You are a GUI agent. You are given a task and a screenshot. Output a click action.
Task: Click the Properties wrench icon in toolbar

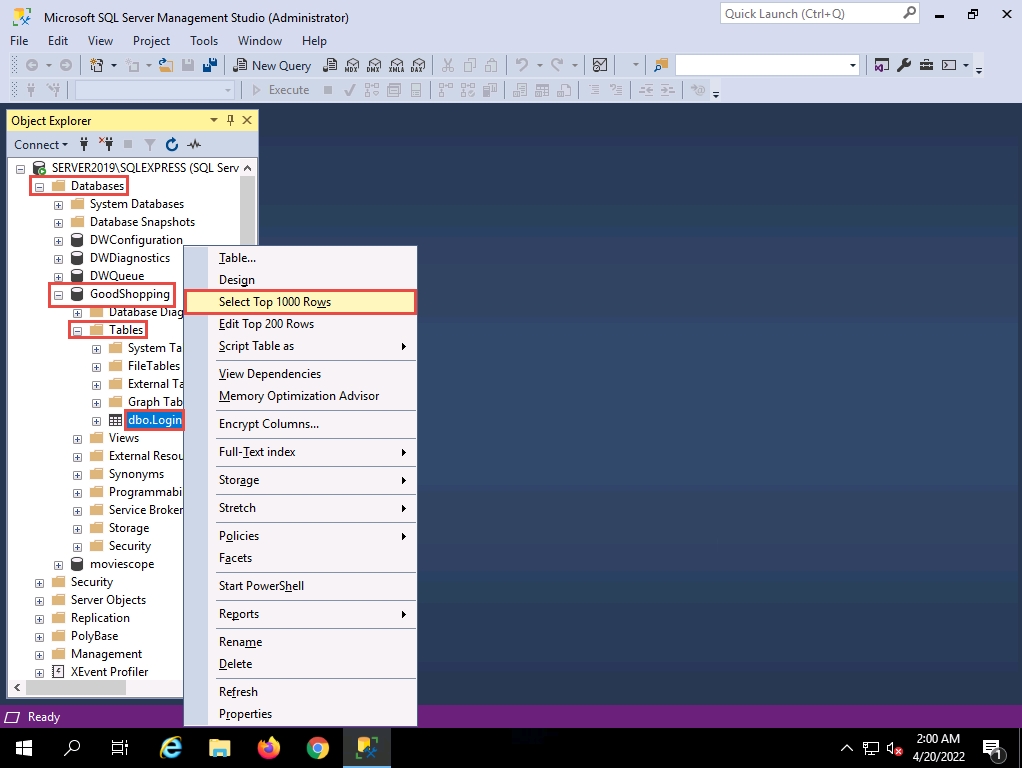(x=904, y=65)
